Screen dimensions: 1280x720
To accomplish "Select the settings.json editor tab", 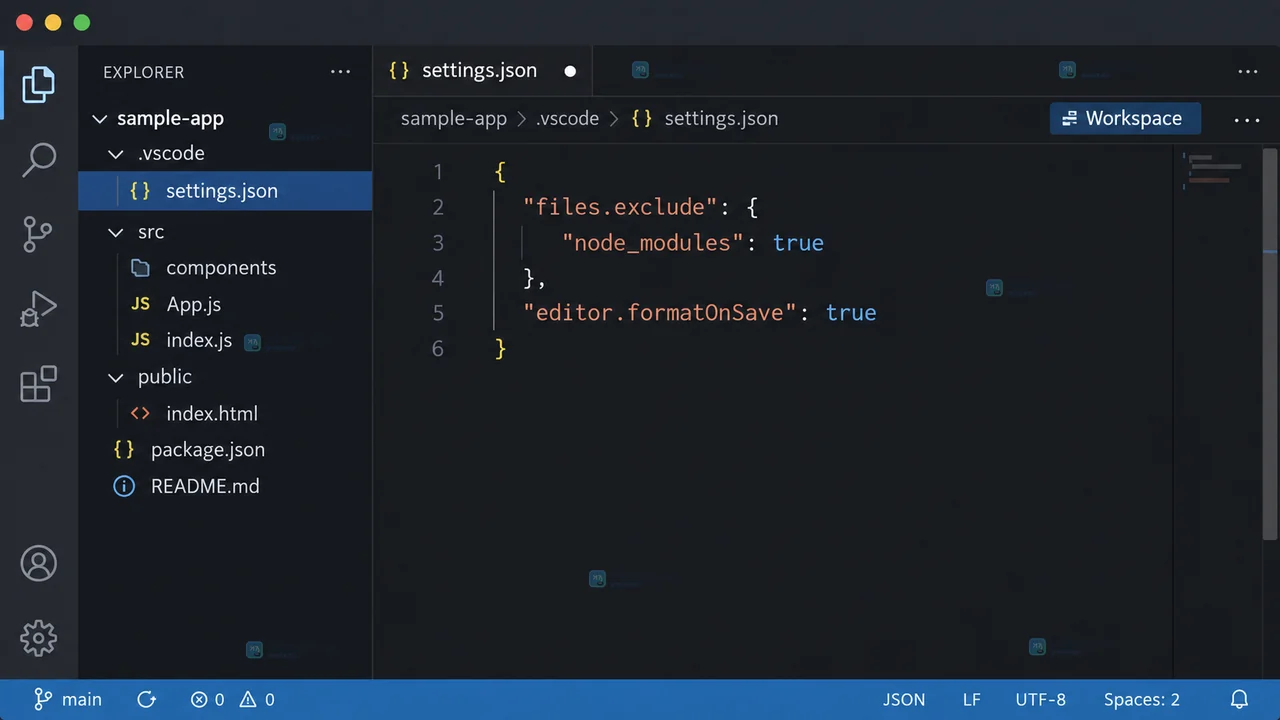I will coord(482,71).
